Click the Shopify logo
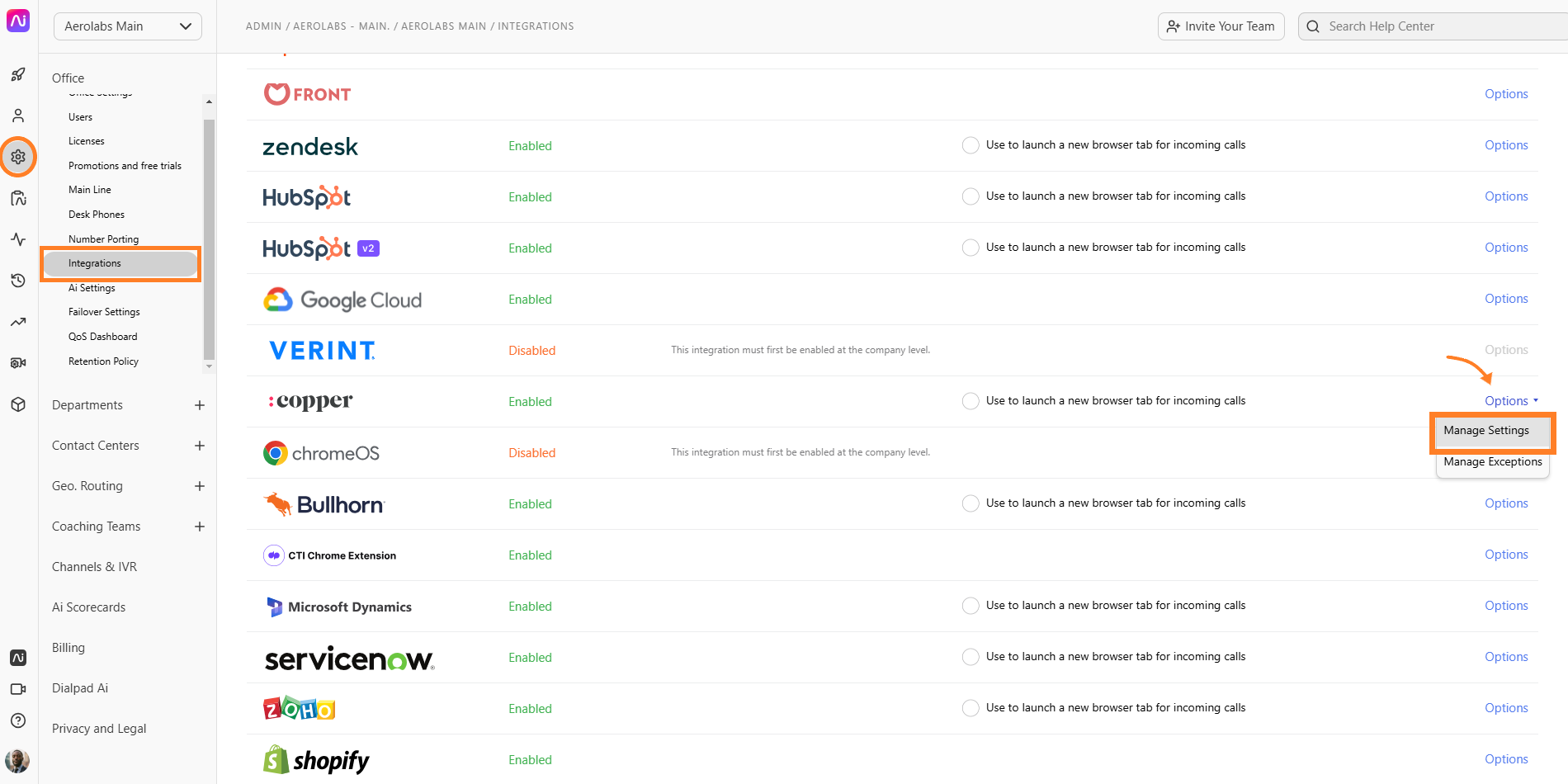1568x784 pixels. point(316,760)
